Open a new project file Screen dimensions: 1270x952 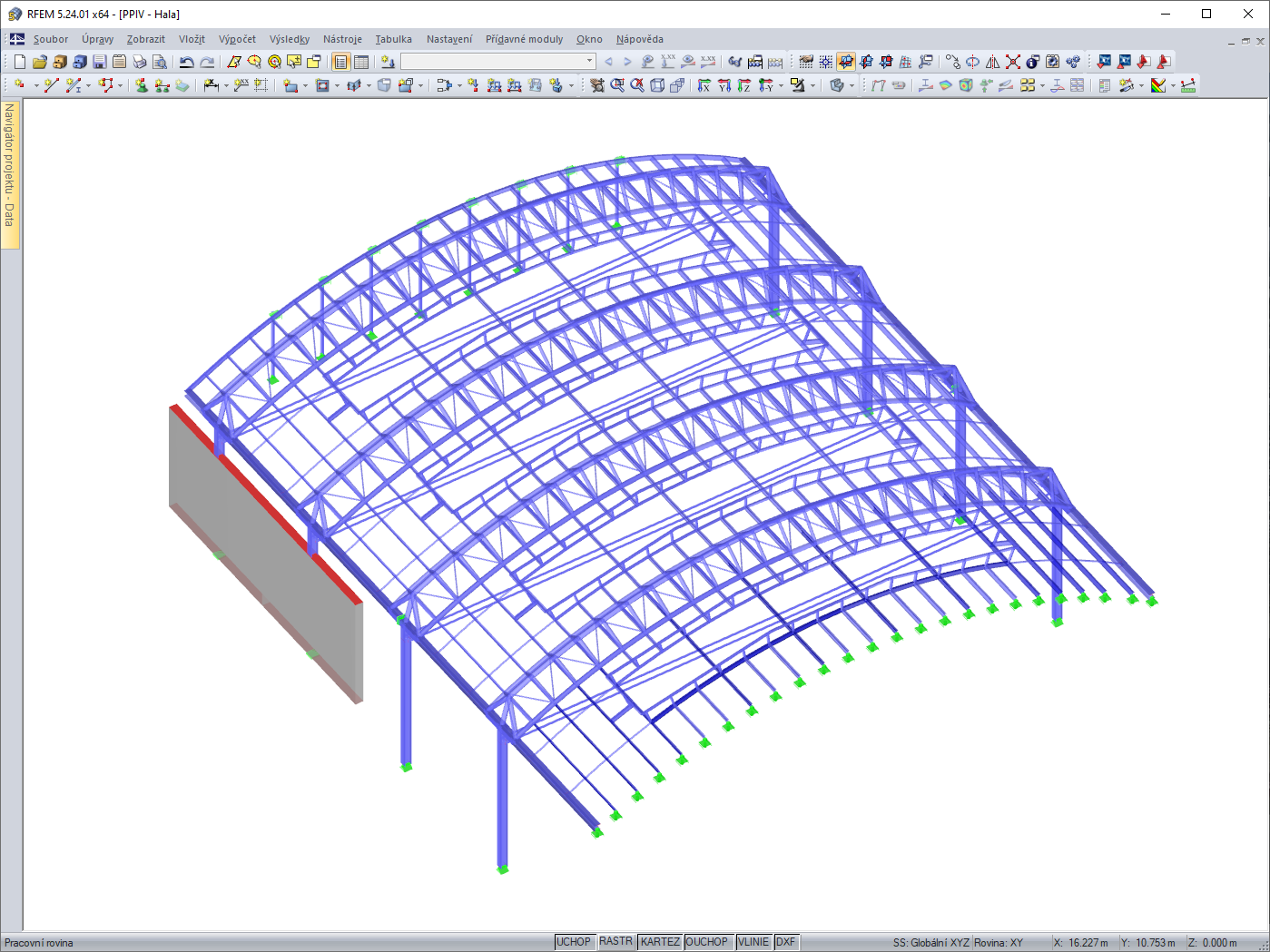(20, 62)
